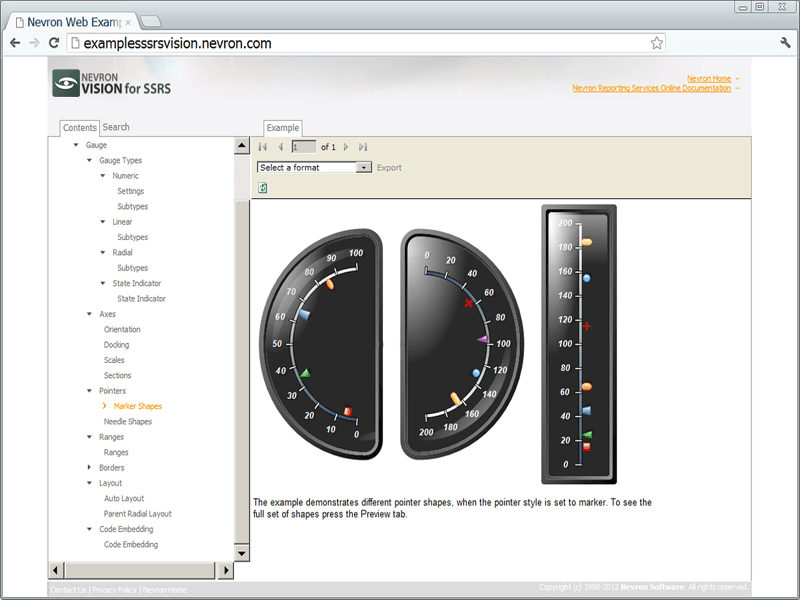Open Nevron Reporting Services Online Documentation link

[x=652, y=88]
